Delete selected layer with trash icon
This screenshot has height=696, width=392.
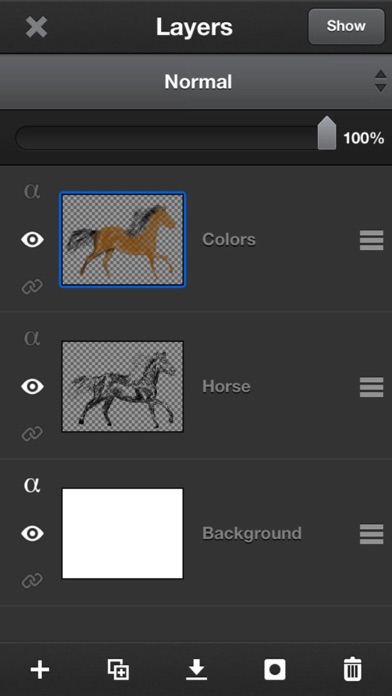click(x=352, y=669)
